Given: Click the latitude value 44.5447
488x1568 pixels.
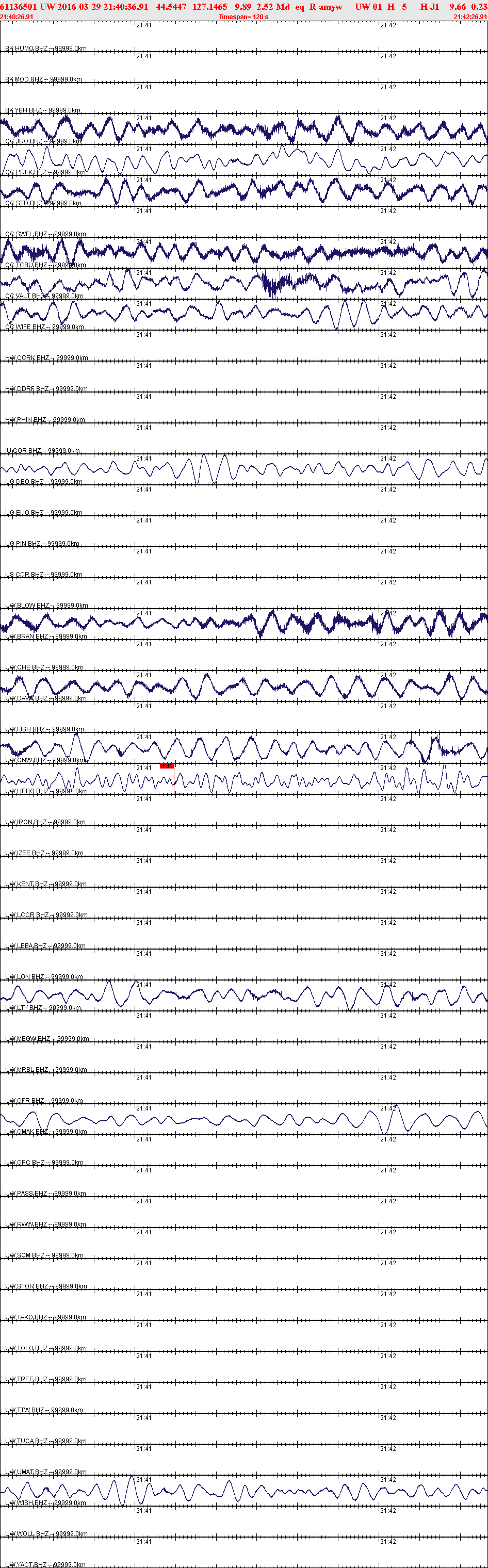Looking at the screenshot, I should [x=171, y=7].
